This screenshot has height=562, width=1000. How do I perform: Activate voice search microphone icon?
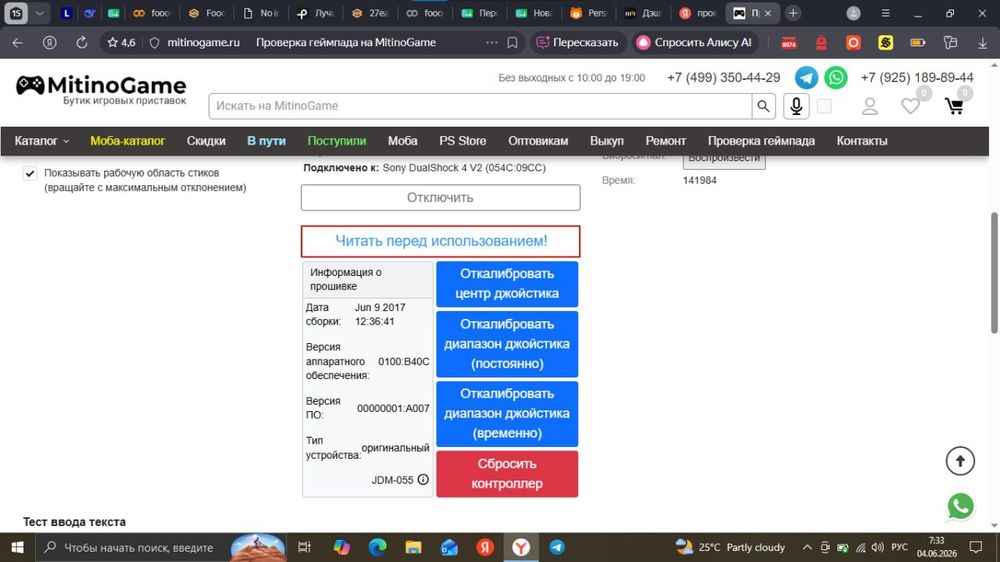click(x=796, y=106)
